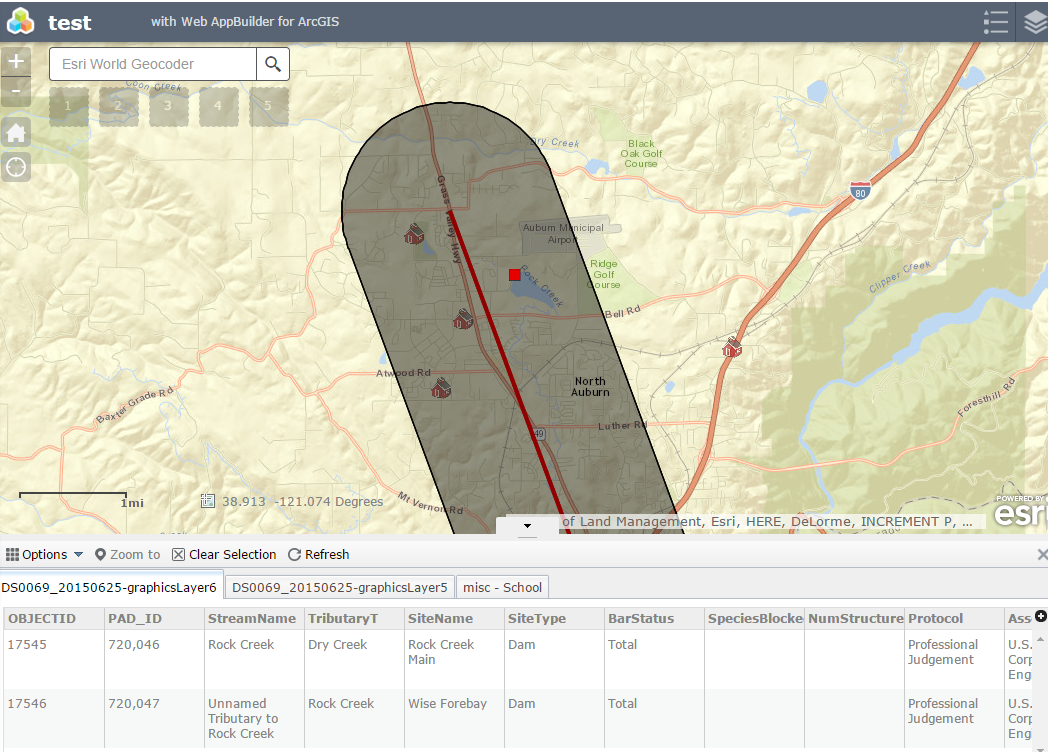The height and width of the screenshot is (752, 1048).
Task: Click the 'test' app title
Action: pos(70,23)
